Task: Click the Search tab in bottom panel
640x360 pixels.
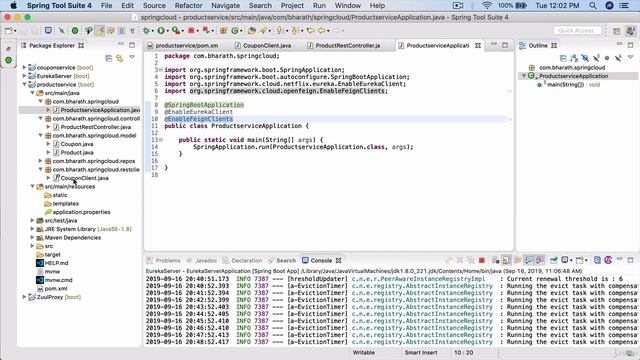Action: coord(282,260)
